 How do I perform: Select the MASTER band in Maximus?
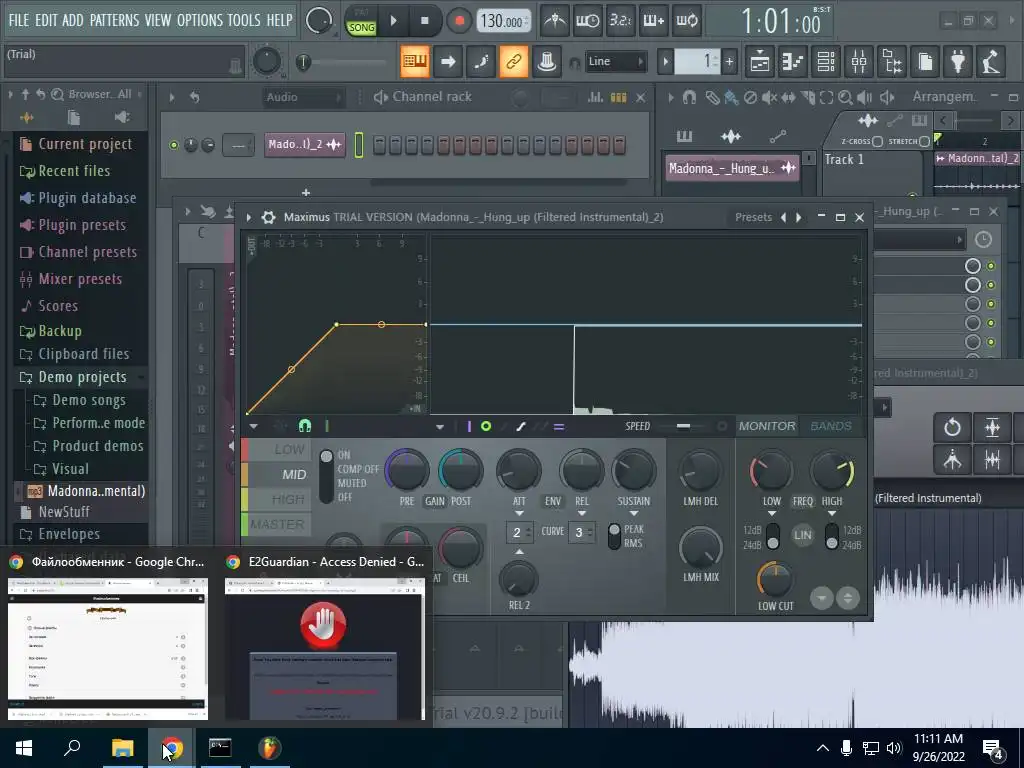[277, 524]
